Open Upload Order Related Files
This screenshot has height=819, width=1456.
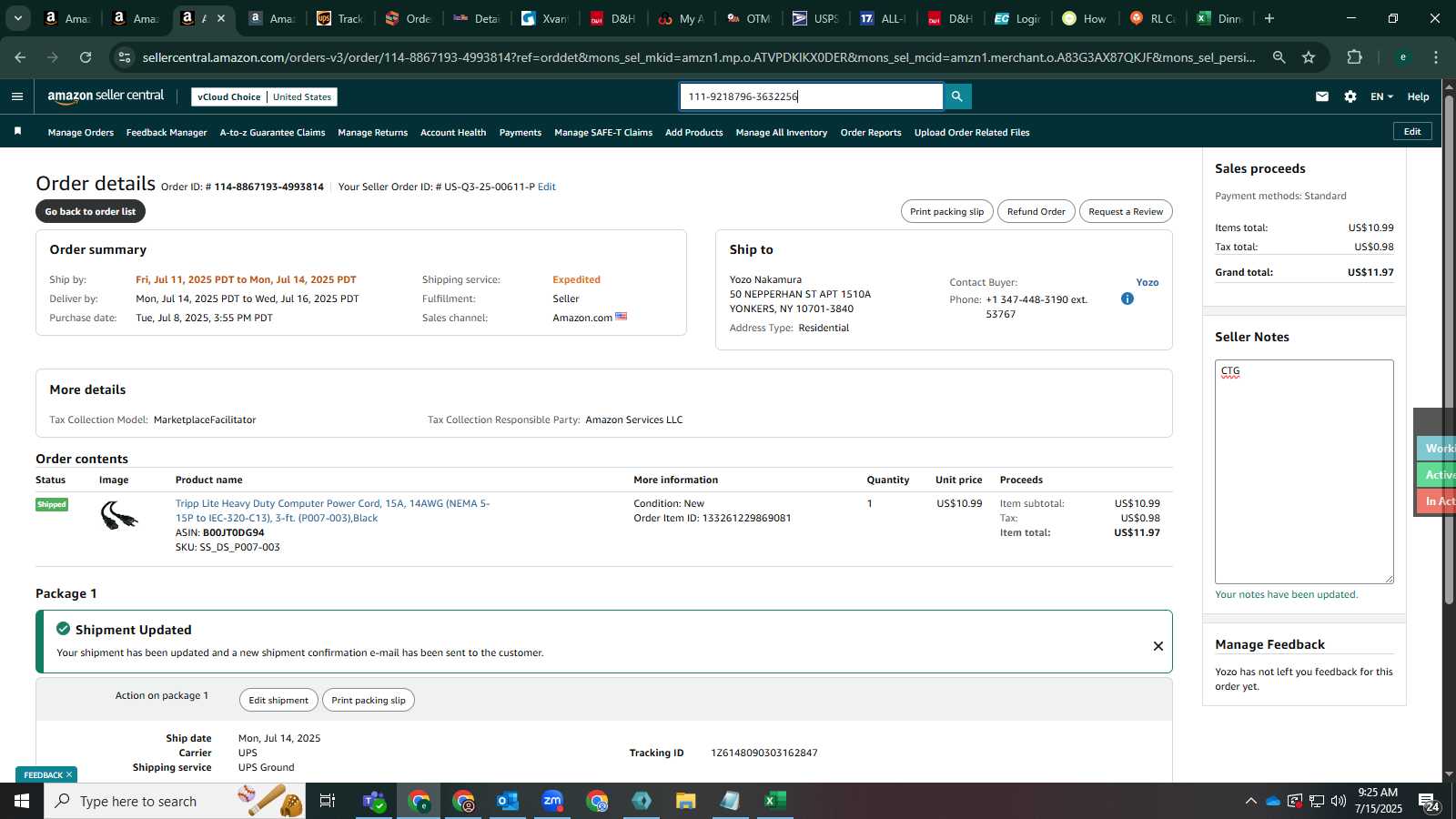[972, 132]
